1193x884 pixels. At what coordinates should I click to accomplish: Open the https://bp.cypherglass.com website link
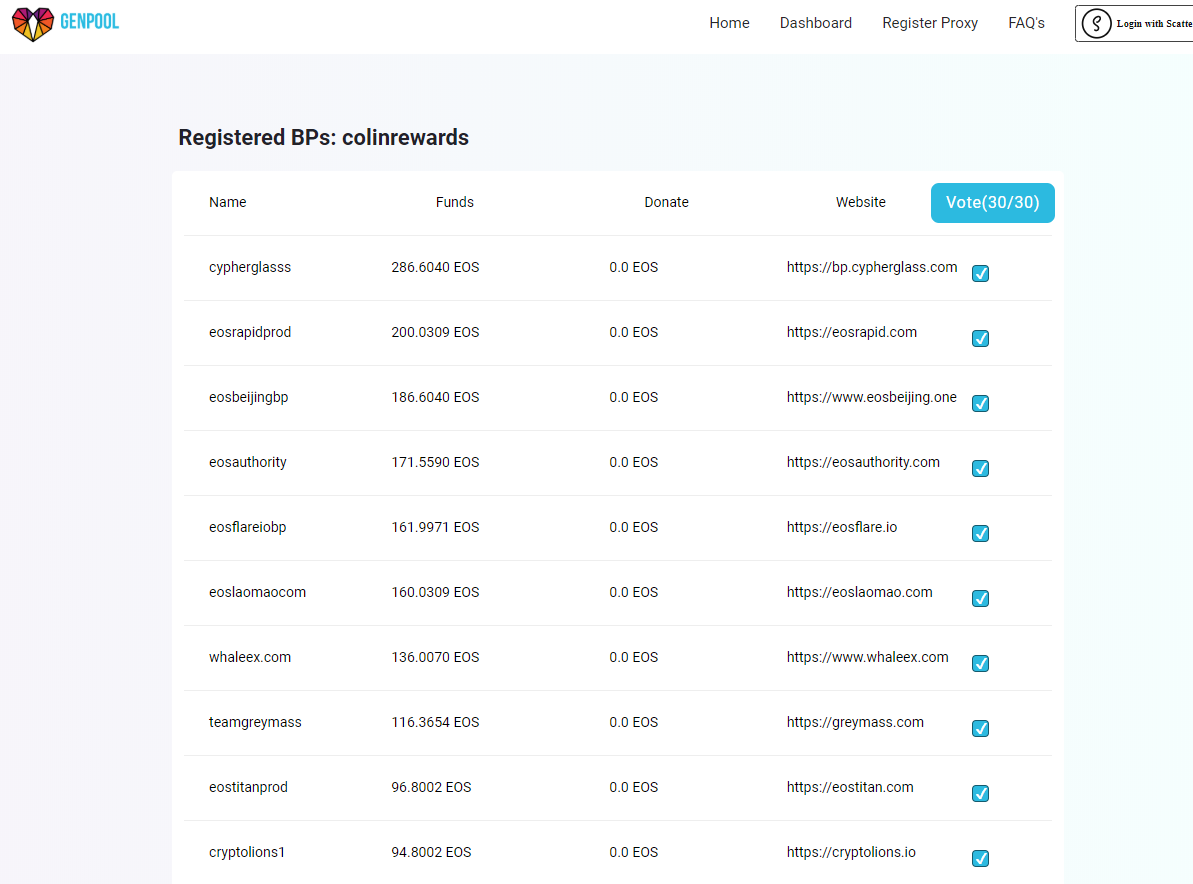point(871,267)
